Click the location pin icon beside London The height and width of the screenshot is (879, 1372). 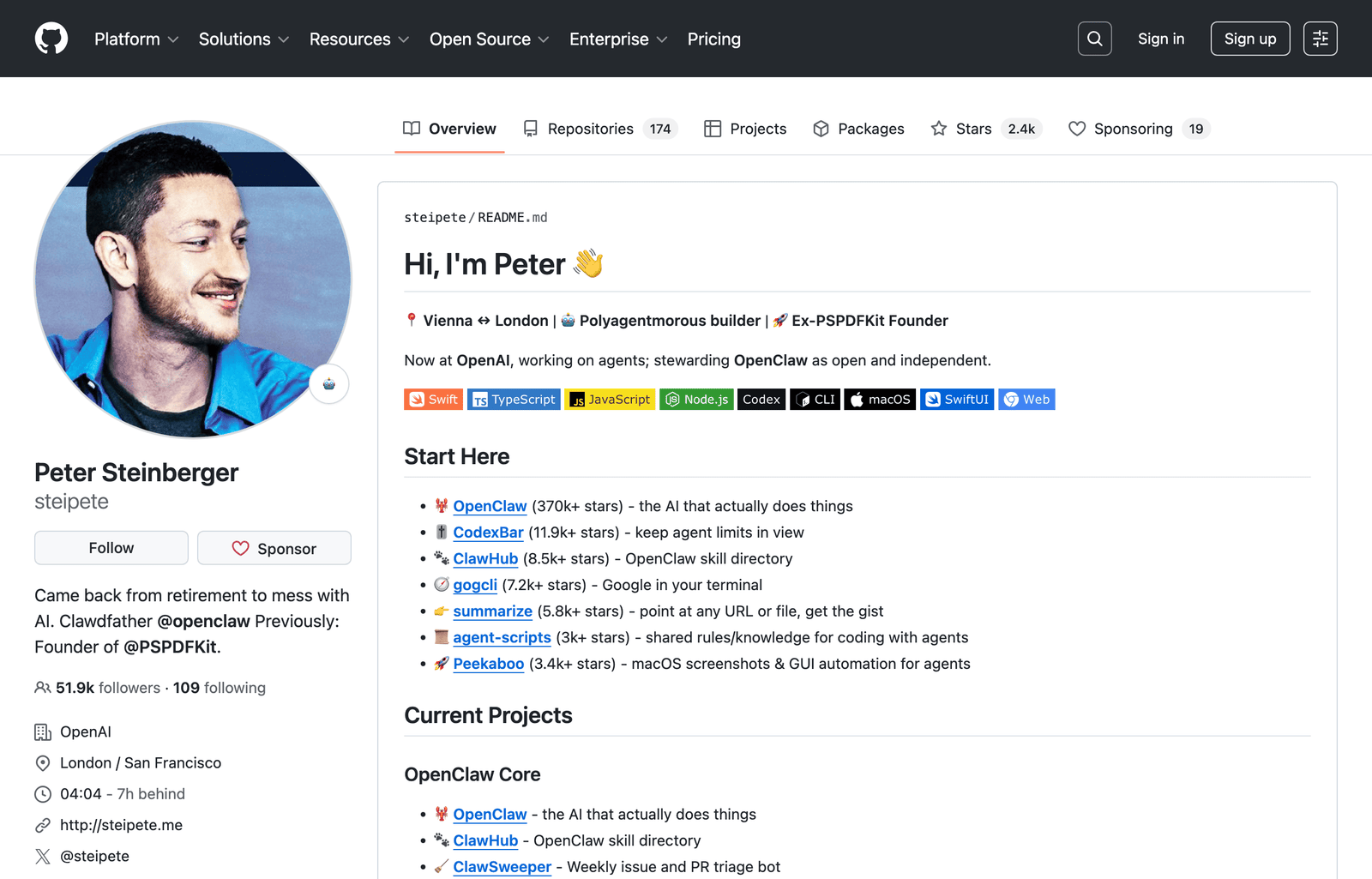(42, 763)
